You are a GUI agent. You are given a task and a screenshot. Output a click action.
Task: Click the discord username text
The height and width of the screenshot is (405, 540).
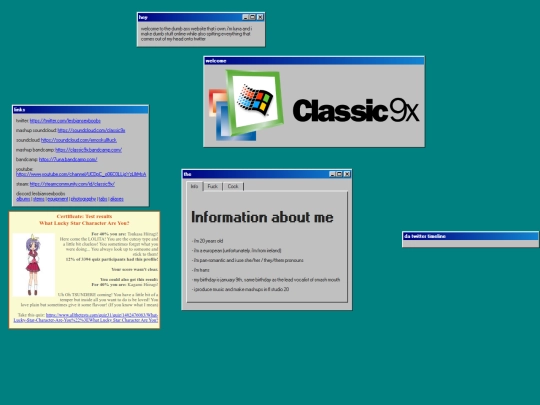coord(40,194)
